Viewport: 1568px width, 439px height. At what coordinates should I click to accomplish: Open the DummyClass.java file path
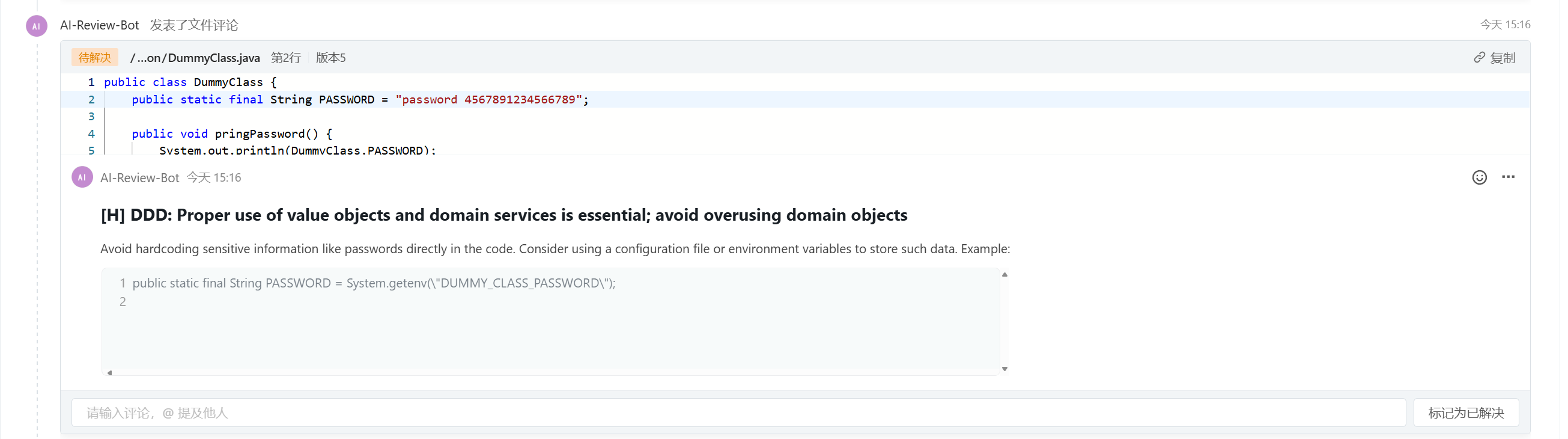point(195,58)
